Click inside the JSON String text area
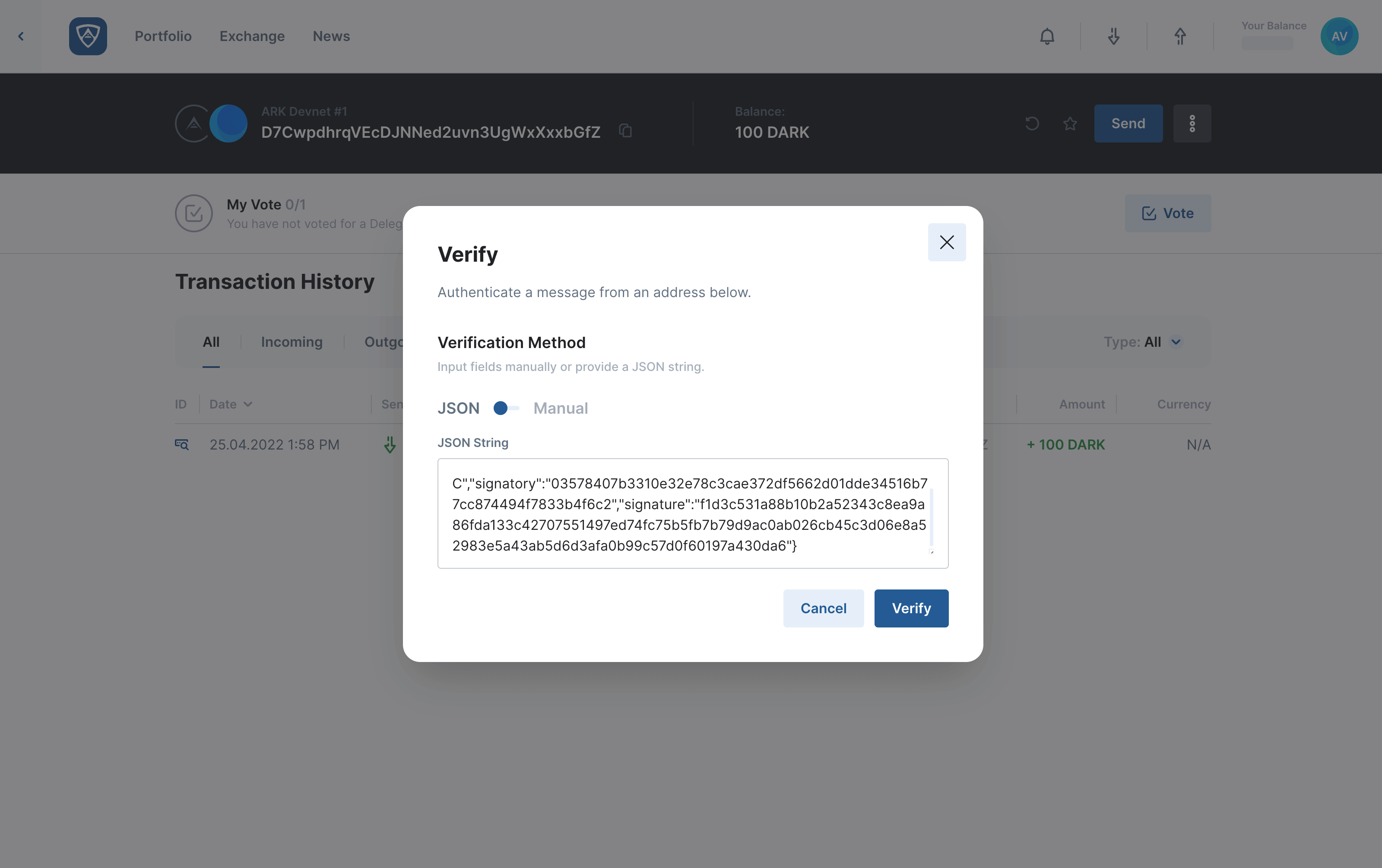 pyautogui.click(x=692, y=513)
